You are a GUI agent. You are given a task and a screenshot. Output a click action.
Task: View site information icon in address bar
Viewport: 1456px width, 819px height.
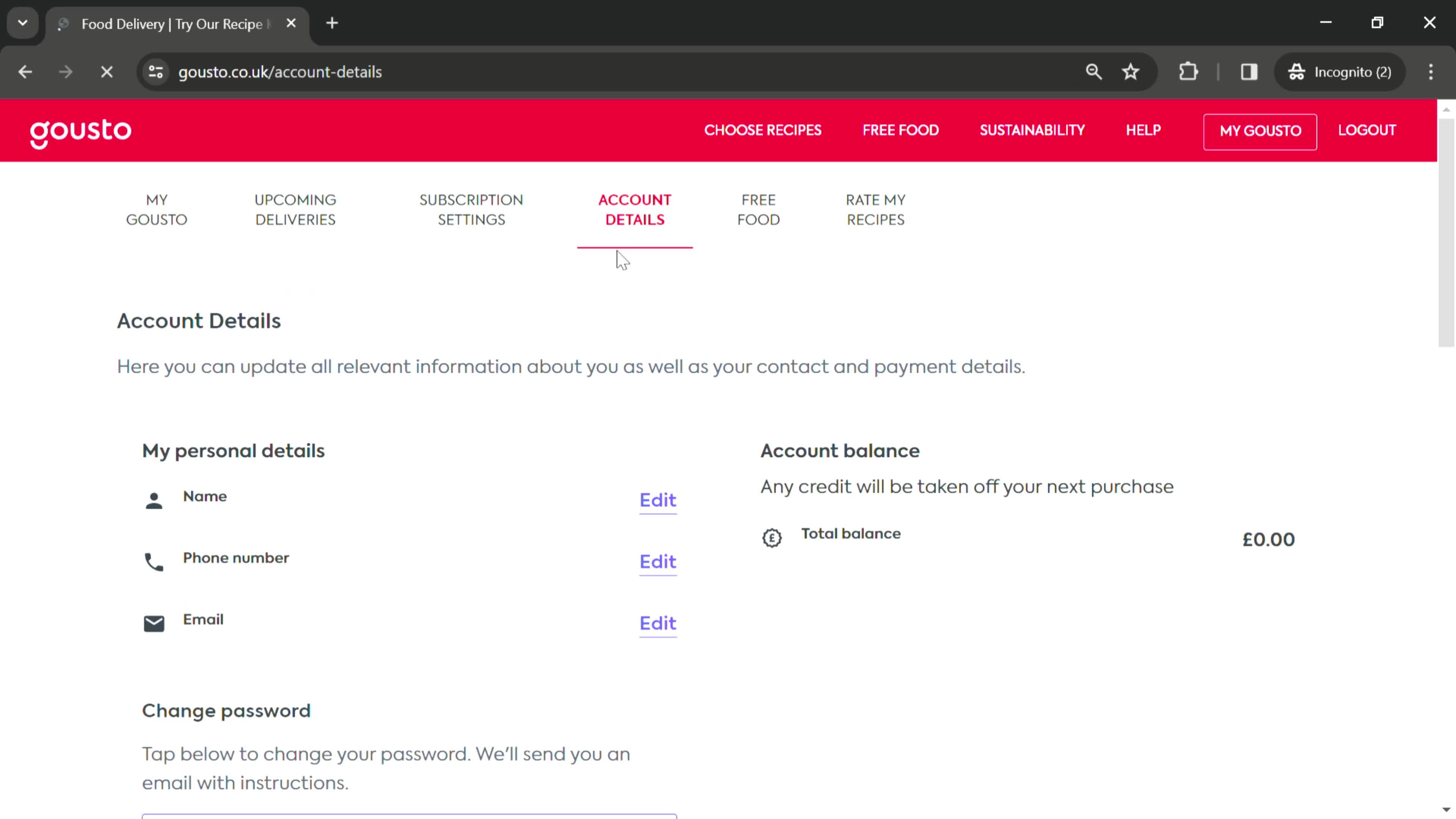(155, 72)
